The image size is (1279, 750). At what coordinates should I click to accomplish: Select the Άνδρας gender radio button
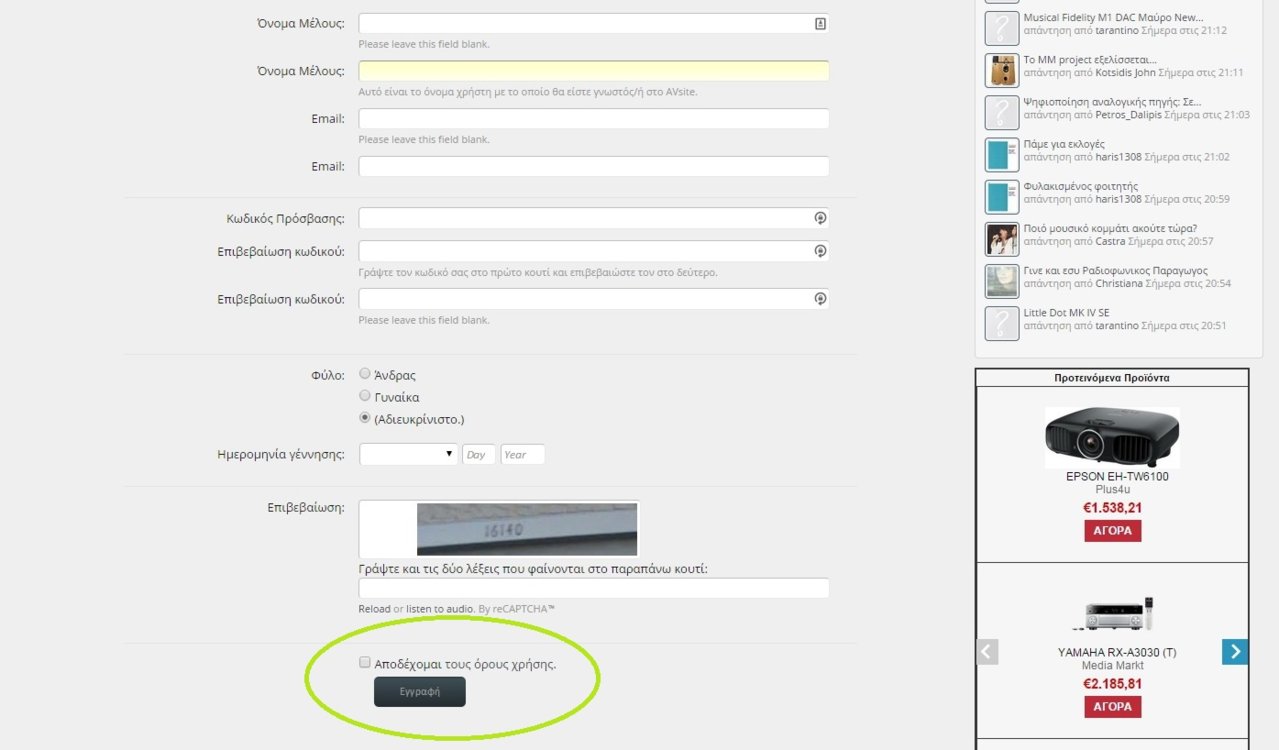[x=365, y=374]
